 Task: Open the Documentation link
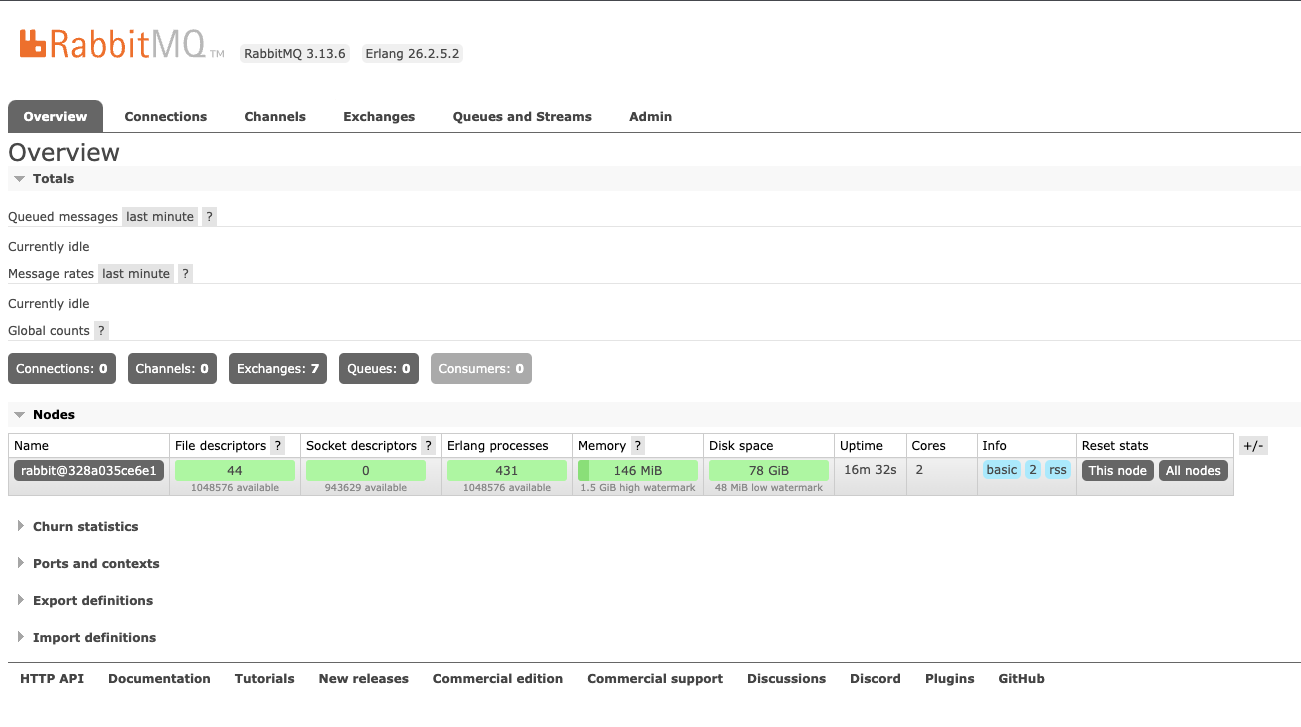tap(159, 679)
